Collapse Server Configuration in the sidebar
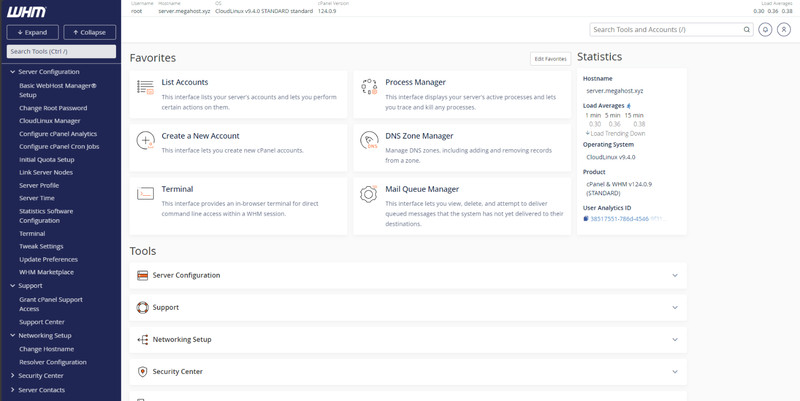The image size is (800, 401). tap(13, 72)
